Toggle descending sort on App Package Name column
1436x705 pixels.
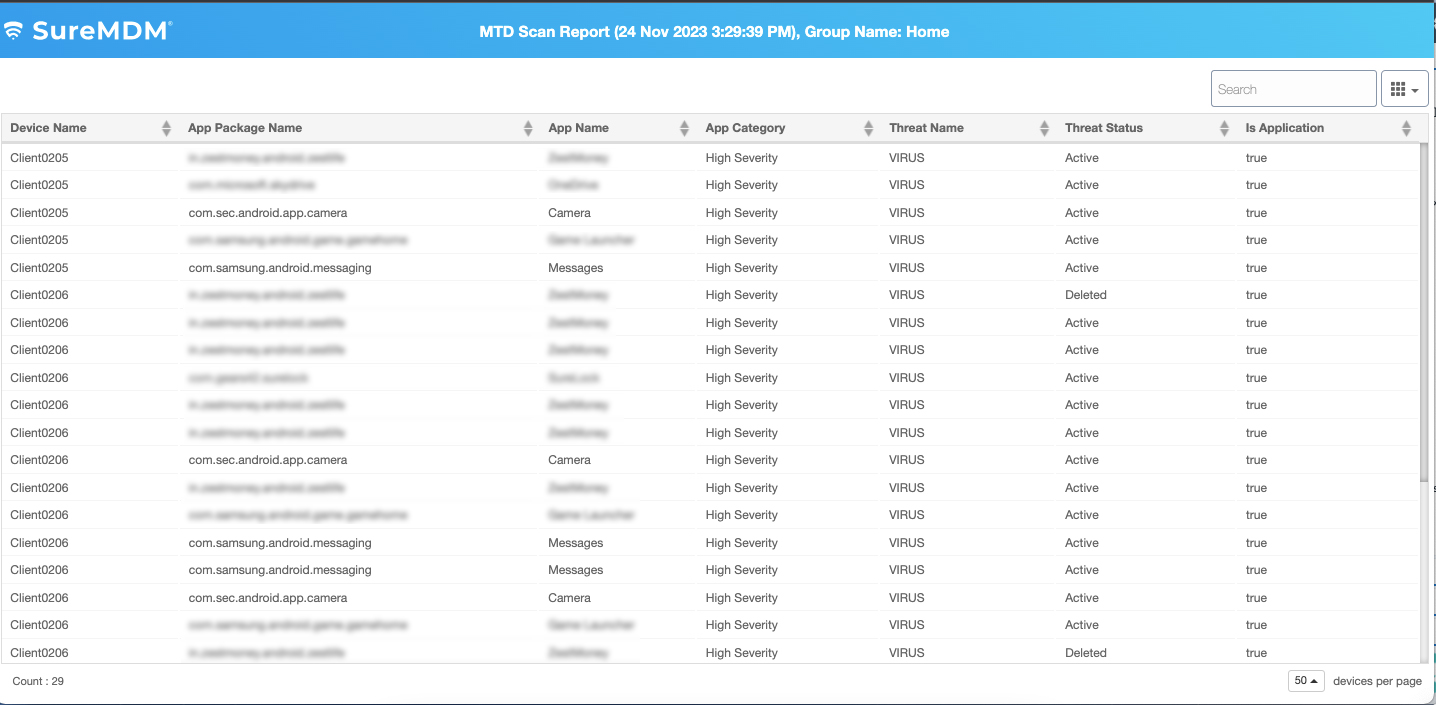pos(527,132)
